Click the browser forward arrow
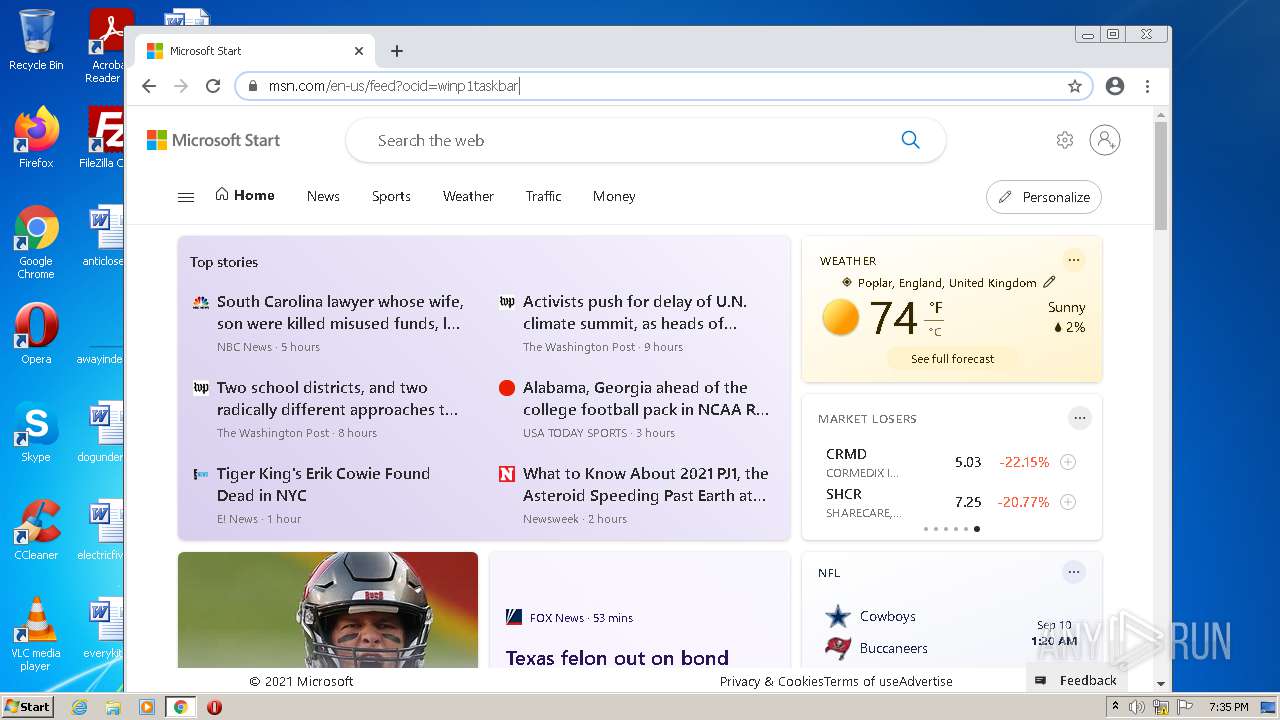Image resolution: width=1280 pixels, height=720 pixels. coord(181,86)
